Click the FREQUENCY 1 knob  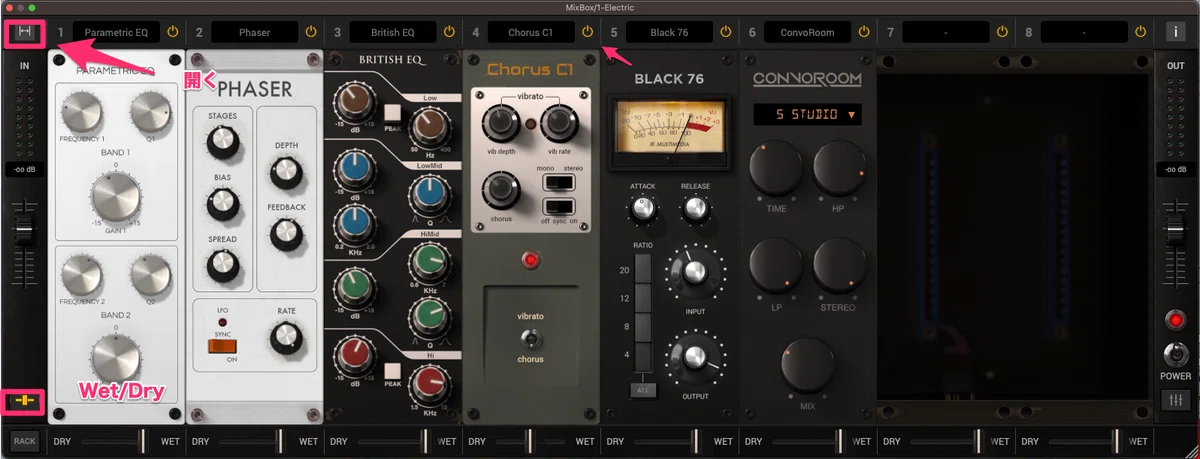coord(82,112)
